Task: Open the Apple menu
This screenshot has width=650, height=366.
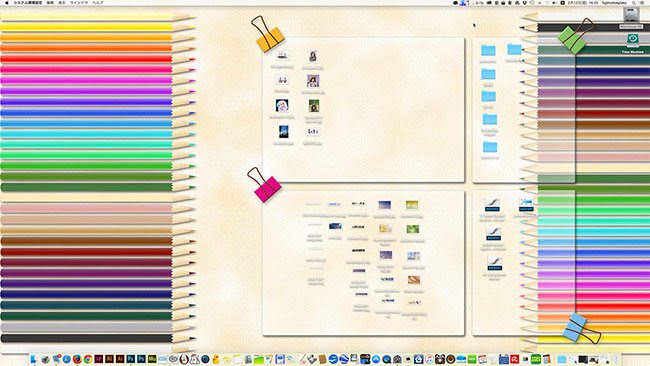Action: pos(7,2)
